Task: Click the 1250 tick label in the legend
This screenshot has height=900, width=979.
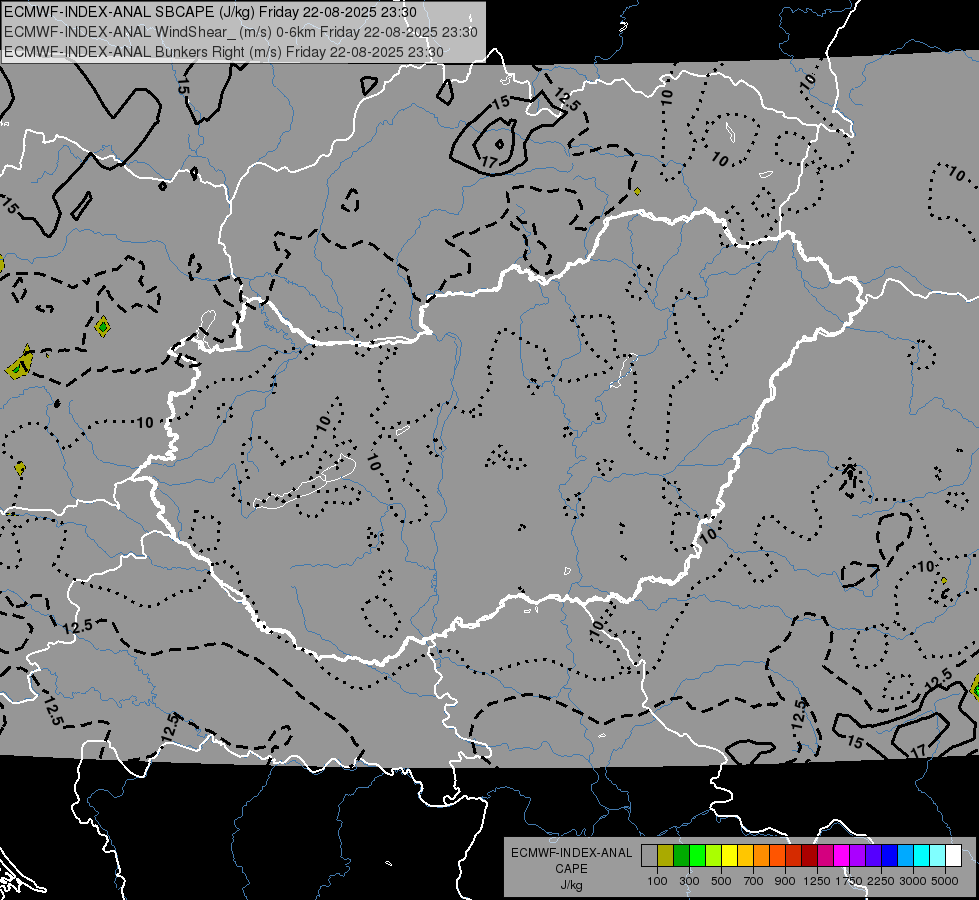Action: [817, 881]
